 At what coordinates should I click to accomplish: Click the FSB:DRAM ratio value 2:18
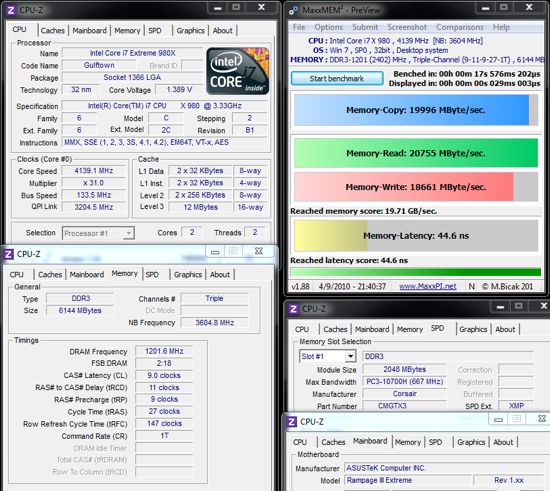click(x=164, y=363)
